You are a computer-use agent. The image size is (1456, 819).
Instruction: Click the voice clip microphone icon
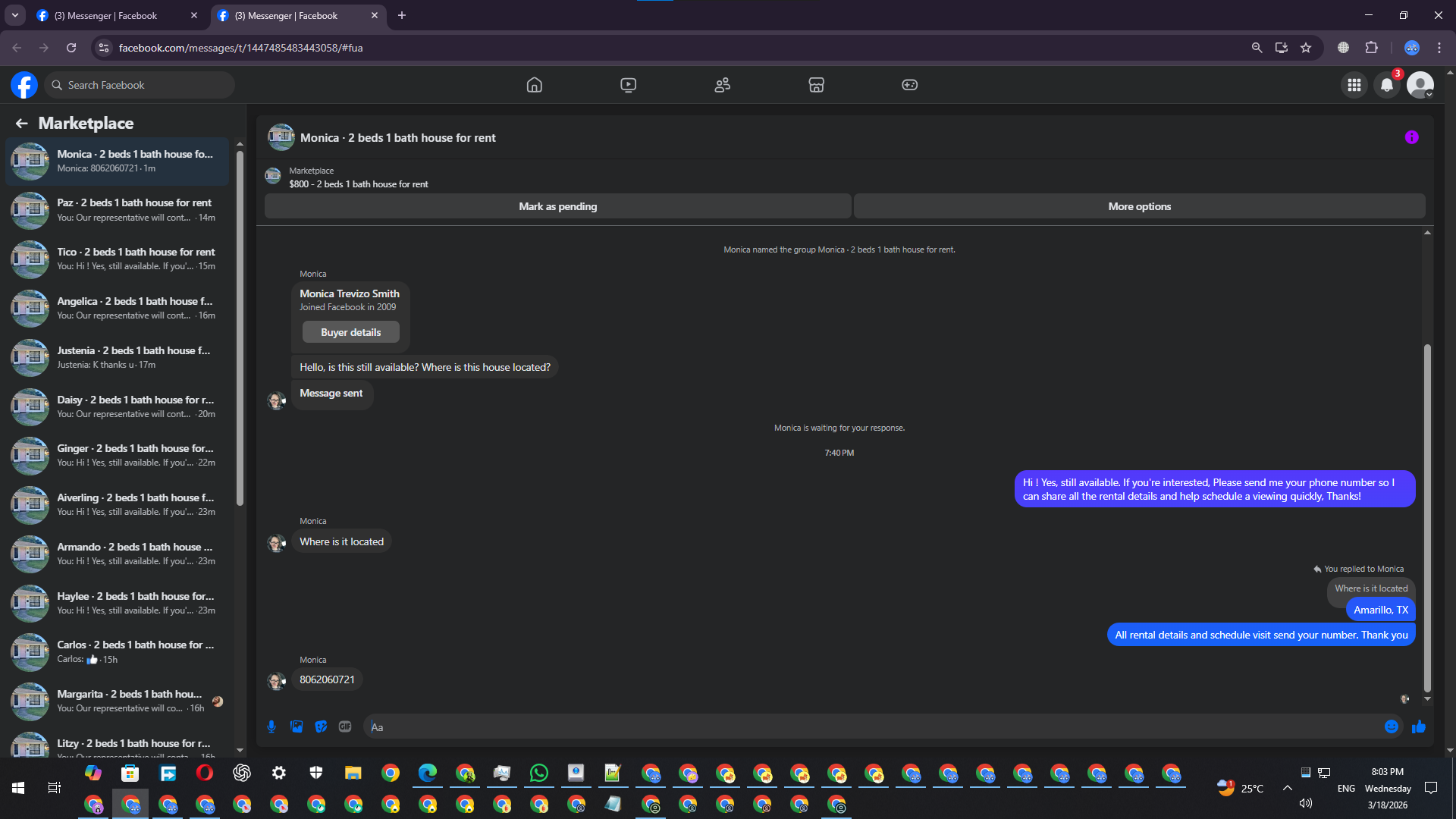tap(271, 726)
